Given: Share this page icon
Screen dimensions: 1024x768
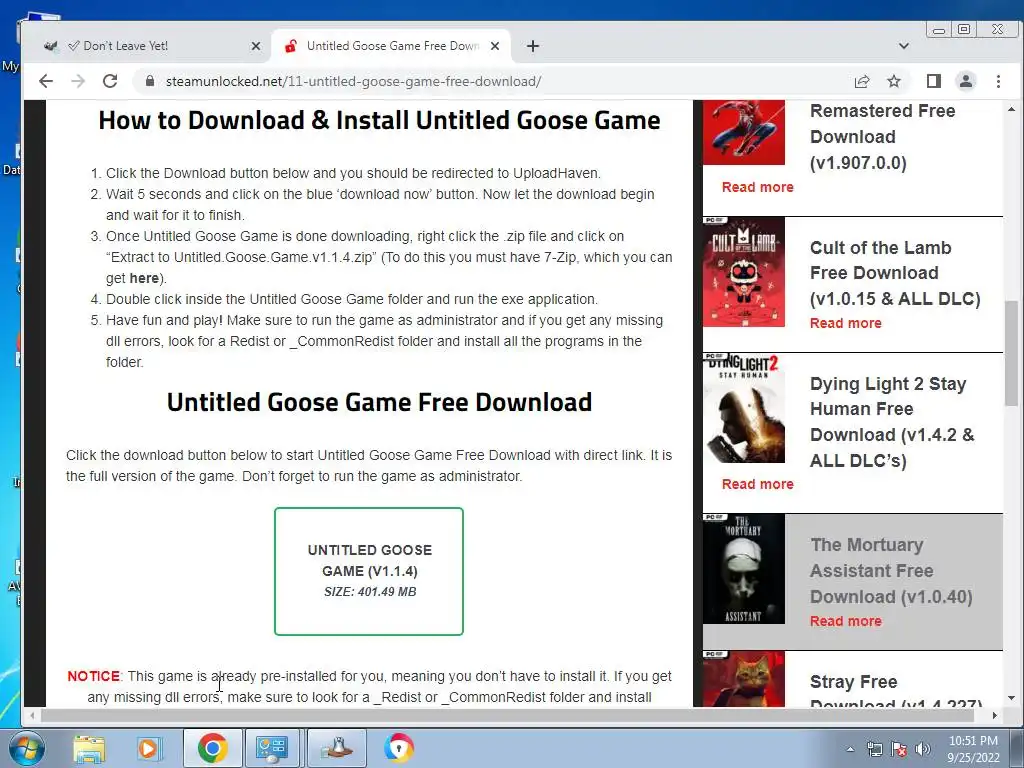Looking at the screenshot, I should tap(861, 81).
